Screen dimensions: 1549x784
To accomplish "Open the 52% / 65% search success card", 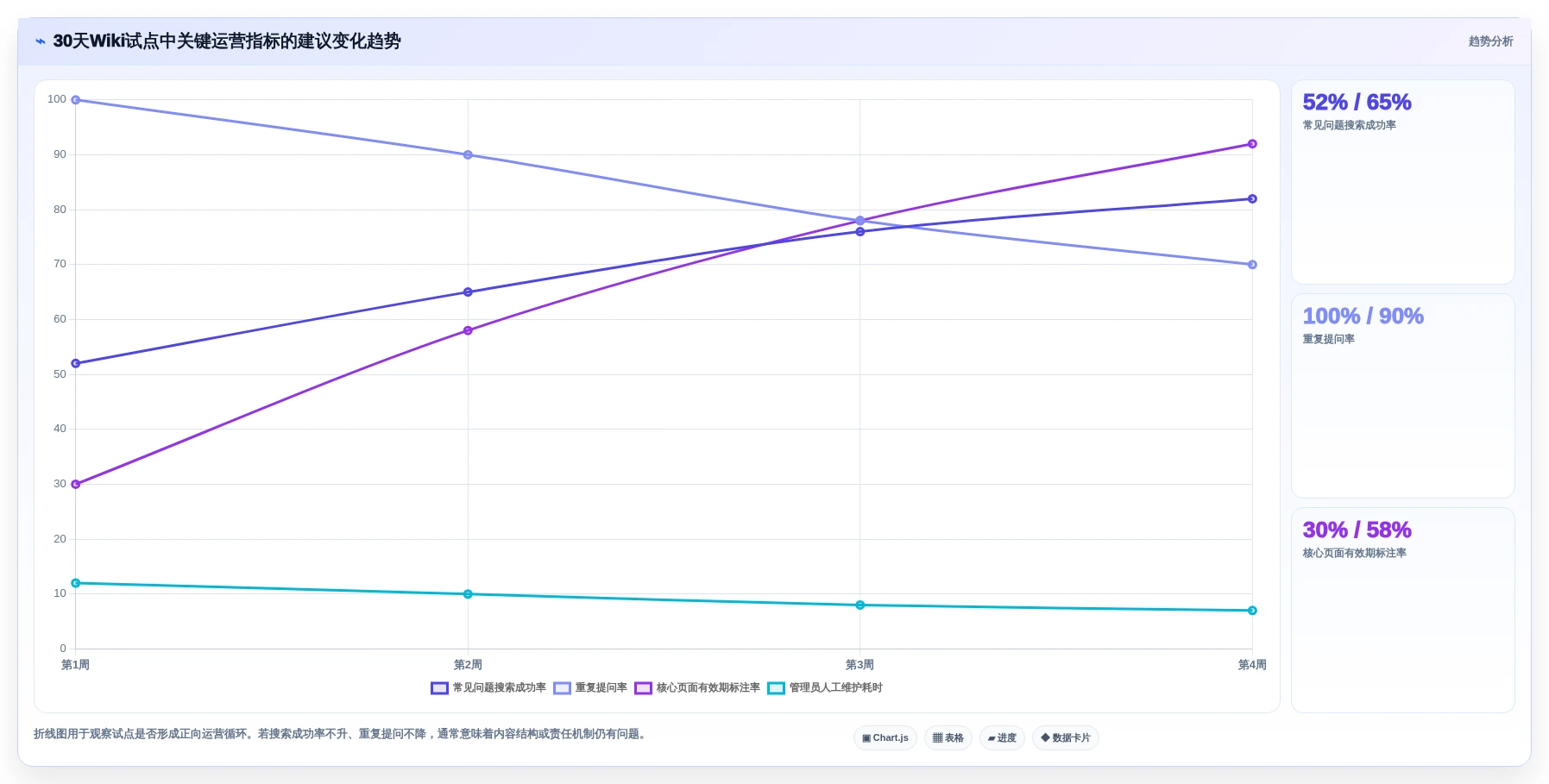I will pyautogui.click(x=1402, y=182).
